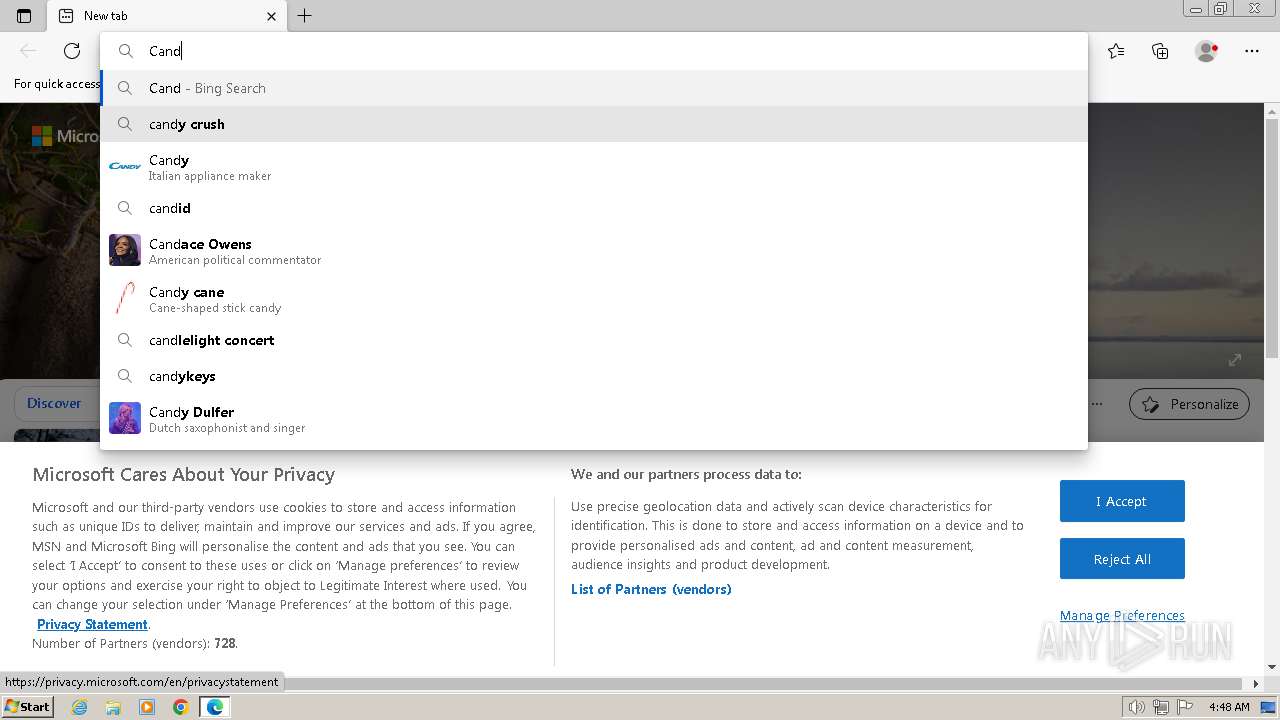This screenshot has width=1280, height=720.
Task: Refresh the page
Action: (x=72, y=51)
